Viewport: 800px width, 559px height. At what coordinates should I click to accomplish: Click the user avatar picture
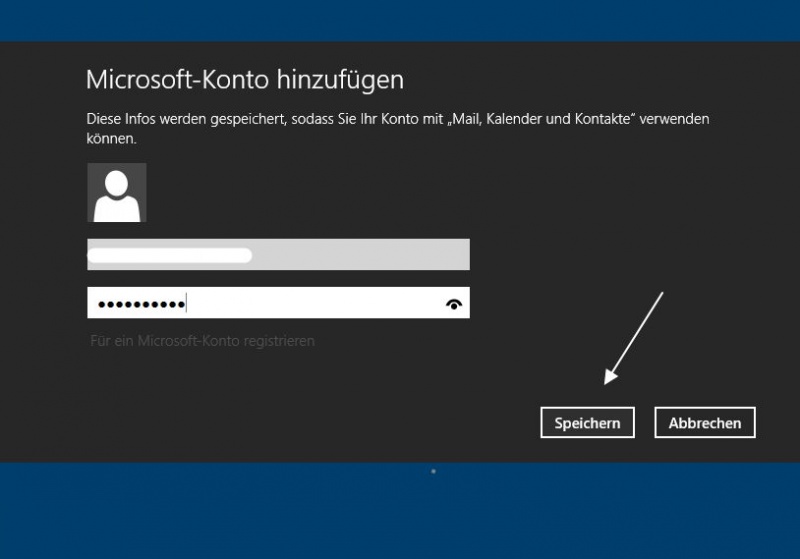click(117, 193)
